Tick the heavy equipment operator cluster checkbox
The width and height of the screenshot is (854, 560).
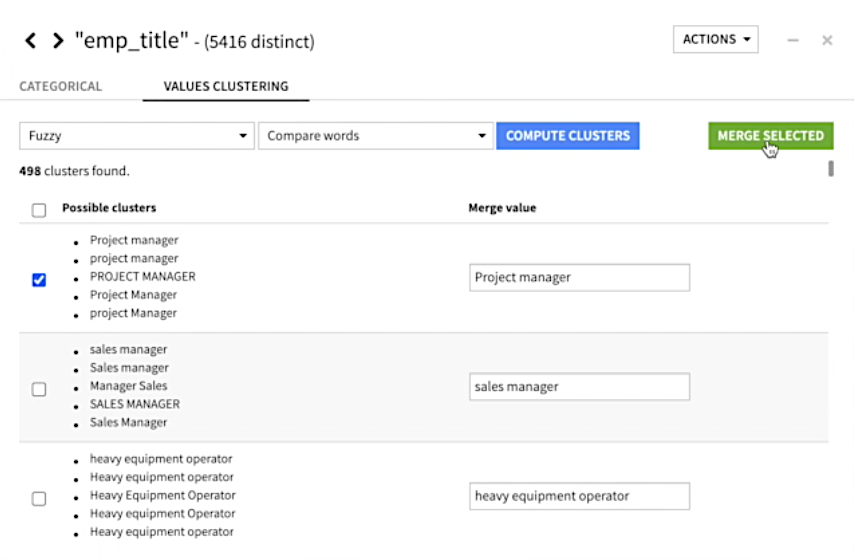(39, 498)
